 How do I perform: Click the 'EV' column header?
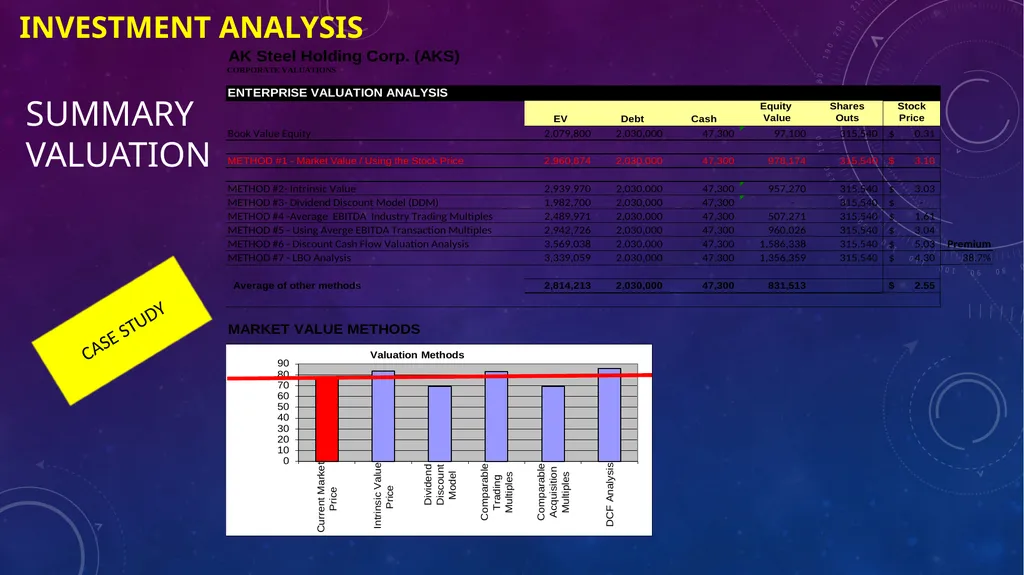point(560,119)
